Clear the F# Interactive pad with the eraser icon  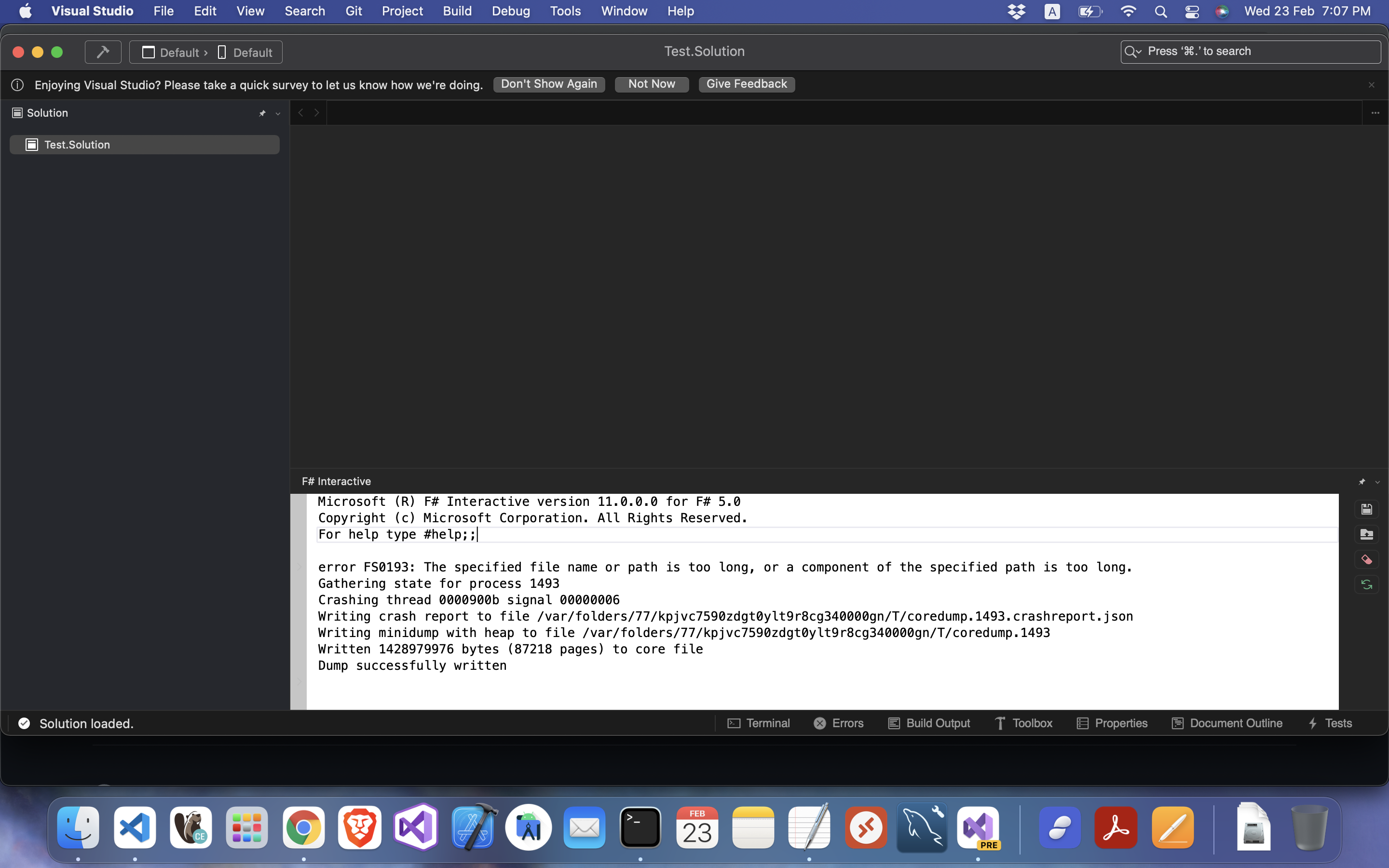point(1367,558)
